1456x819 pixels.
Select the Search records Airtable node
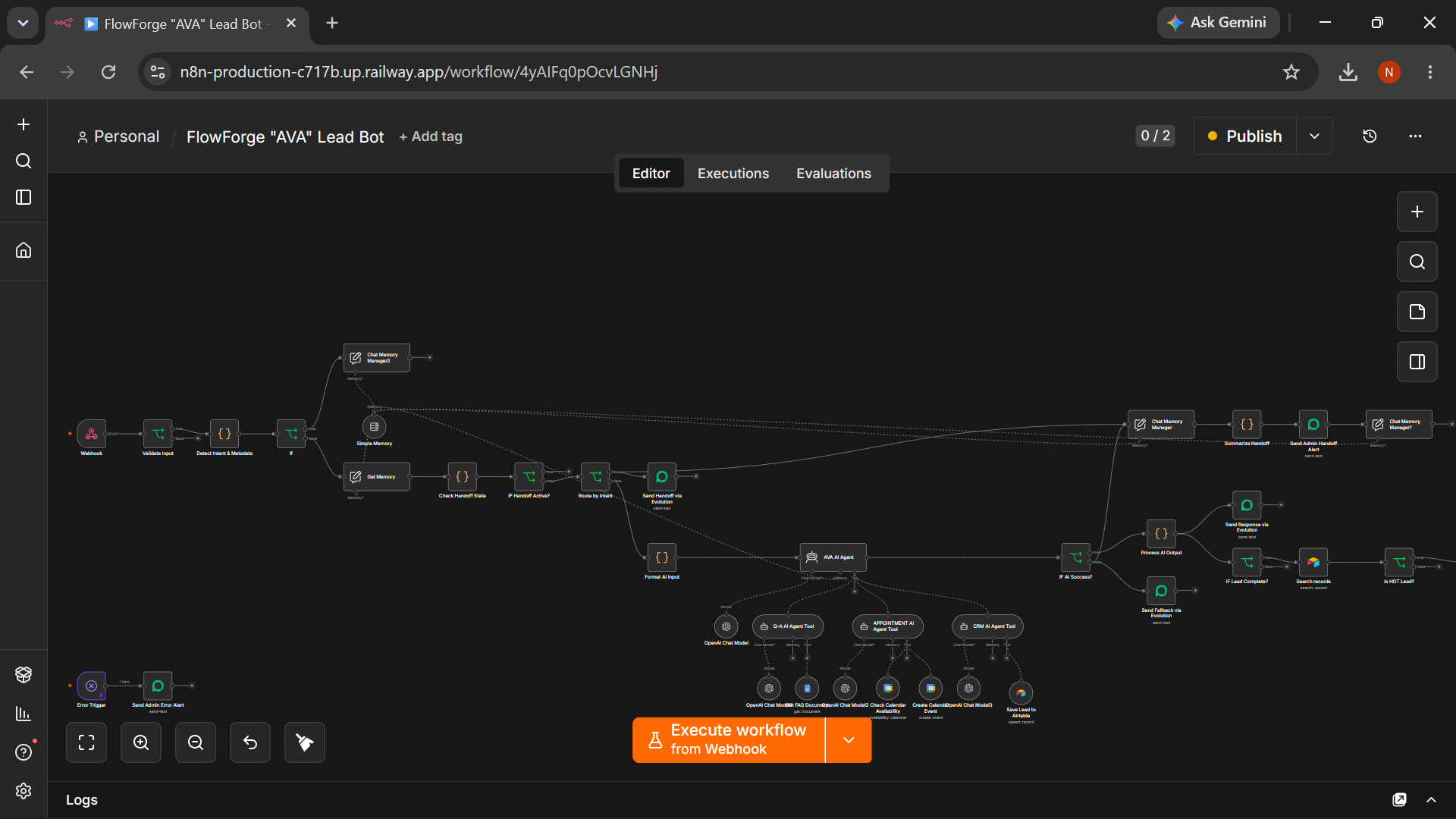(x=1313, y=562)
